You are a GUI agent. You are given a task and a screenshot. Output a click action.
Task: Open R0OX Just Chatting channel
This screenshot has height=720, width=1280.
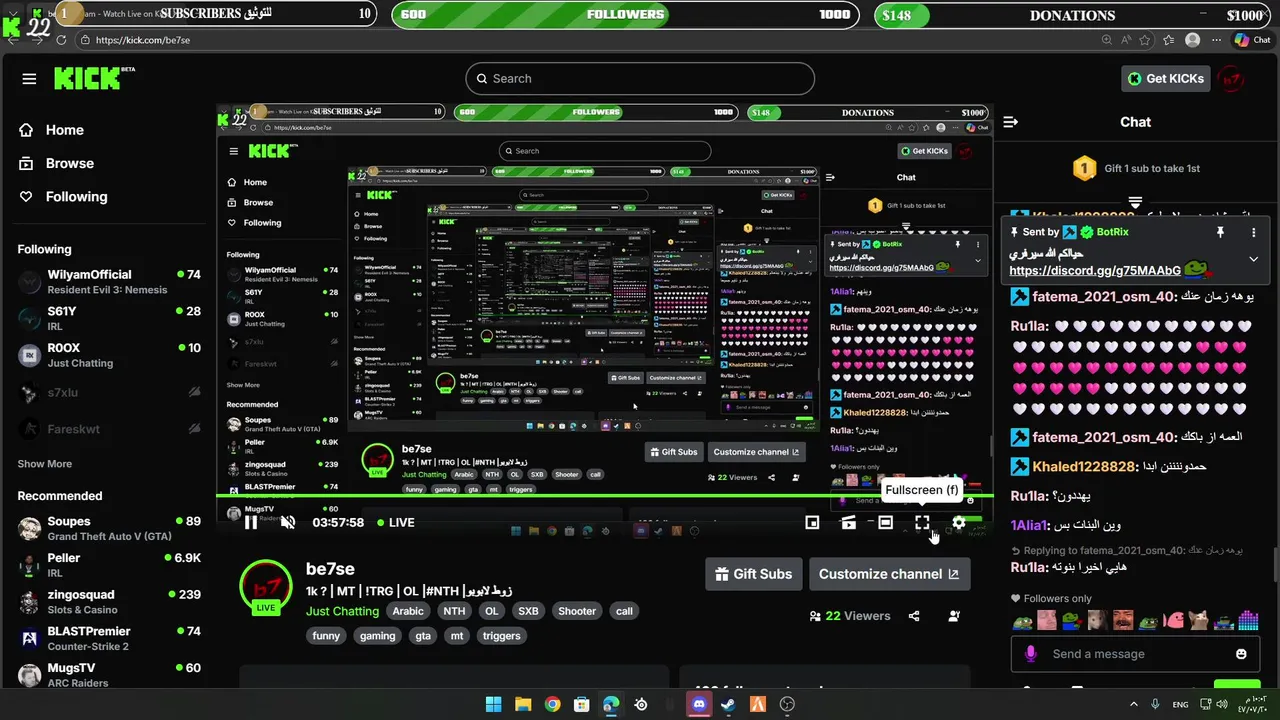pyautogui.click(x=109, y=355)
